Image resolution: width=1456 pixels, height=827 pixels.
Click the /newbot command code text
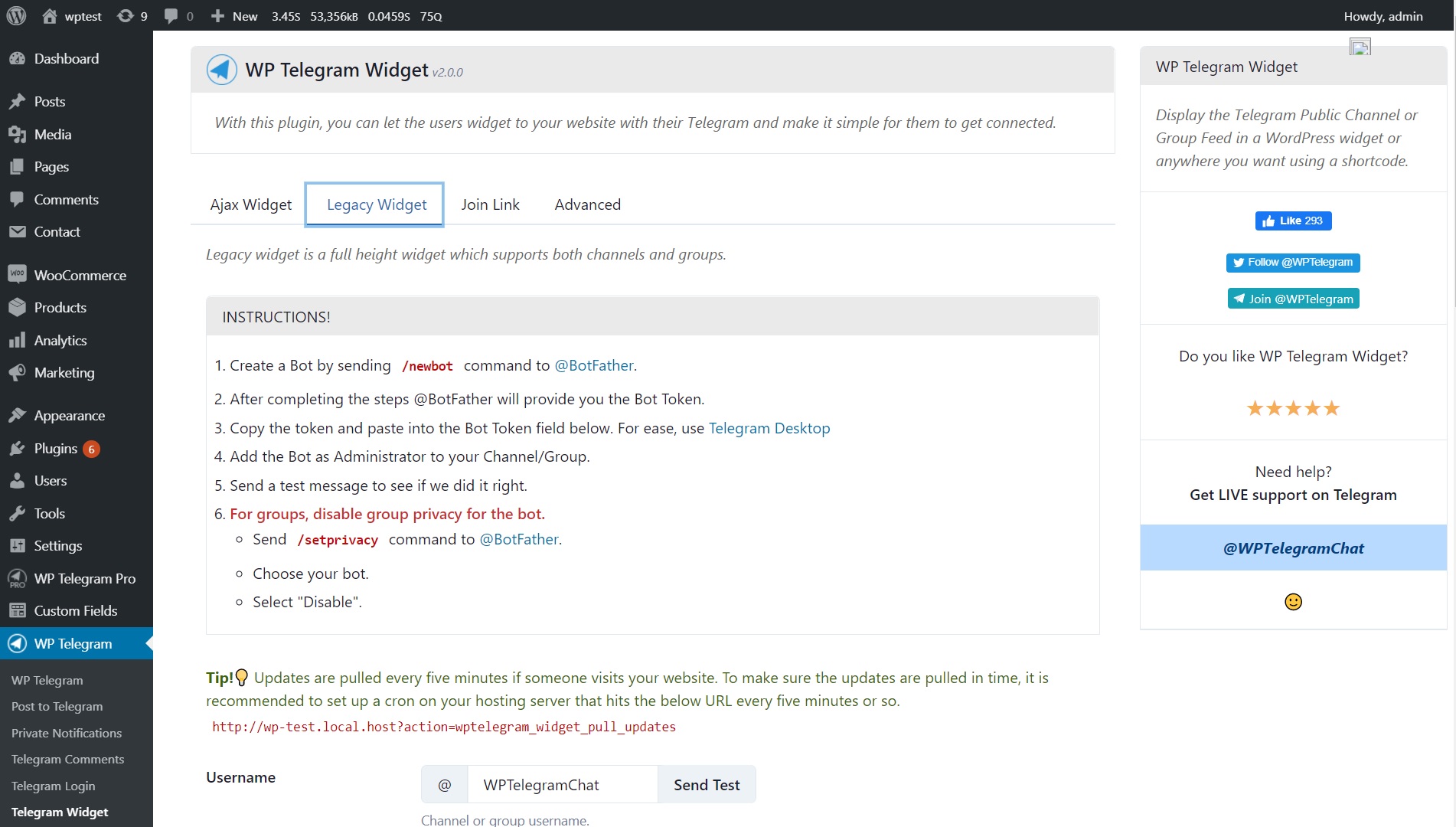point(427,367)
